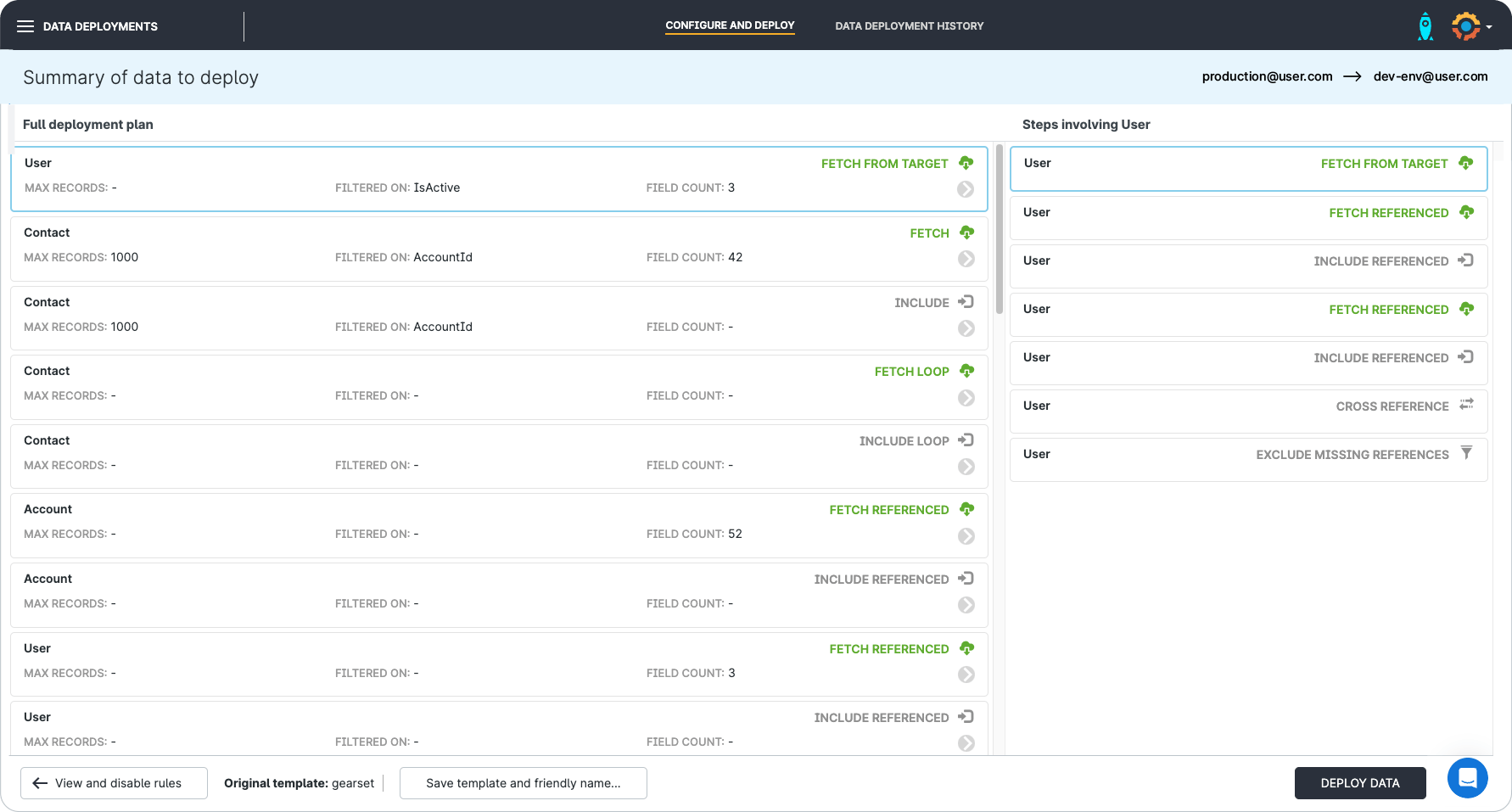Switch to Data Deployment History tab
The width and height of the screenshot is (1512, 812).
pyautogui.click(x=909, y=26)
